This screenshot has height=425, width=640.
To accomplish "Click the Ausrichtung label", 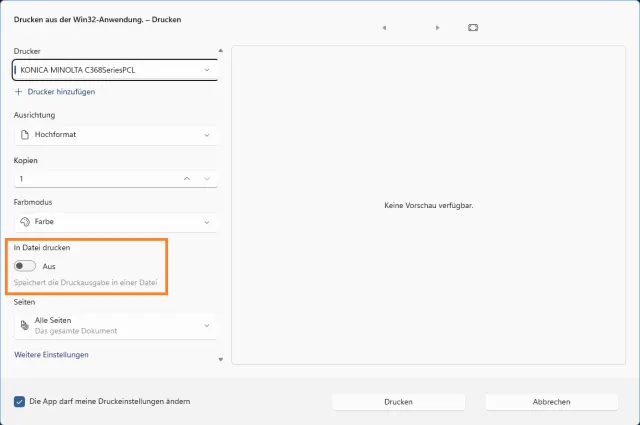I will [34, 115].
